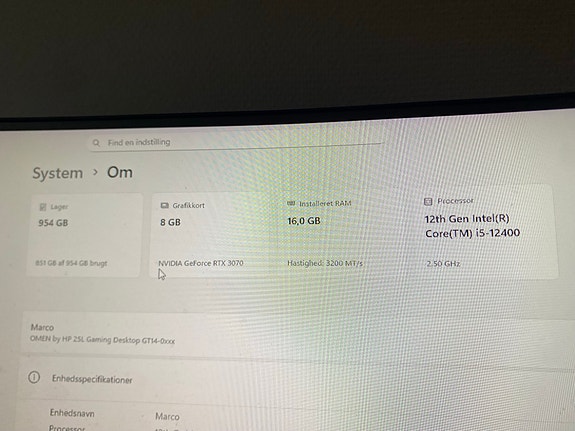Image resolution: width=575 pixels, height=431 pixels.
Task: Go back to System breadcrumb
Action: 58,173
